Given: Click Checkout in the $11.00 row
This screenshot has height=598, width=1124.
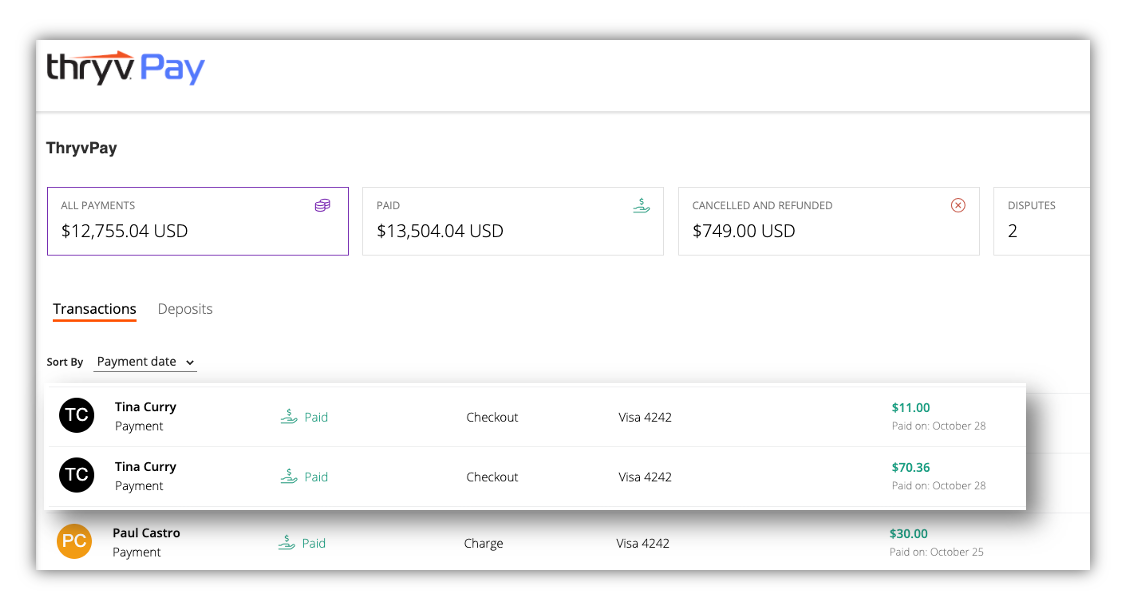Looking at the screenshot, I should [492, 417].
